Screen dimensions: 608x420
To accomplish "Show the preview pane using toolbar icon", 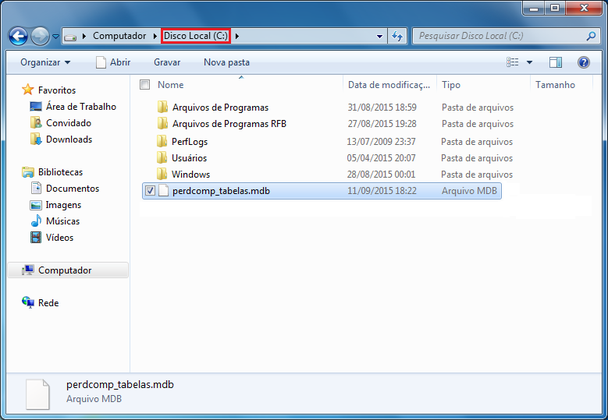I will click(x=558, y=62).
